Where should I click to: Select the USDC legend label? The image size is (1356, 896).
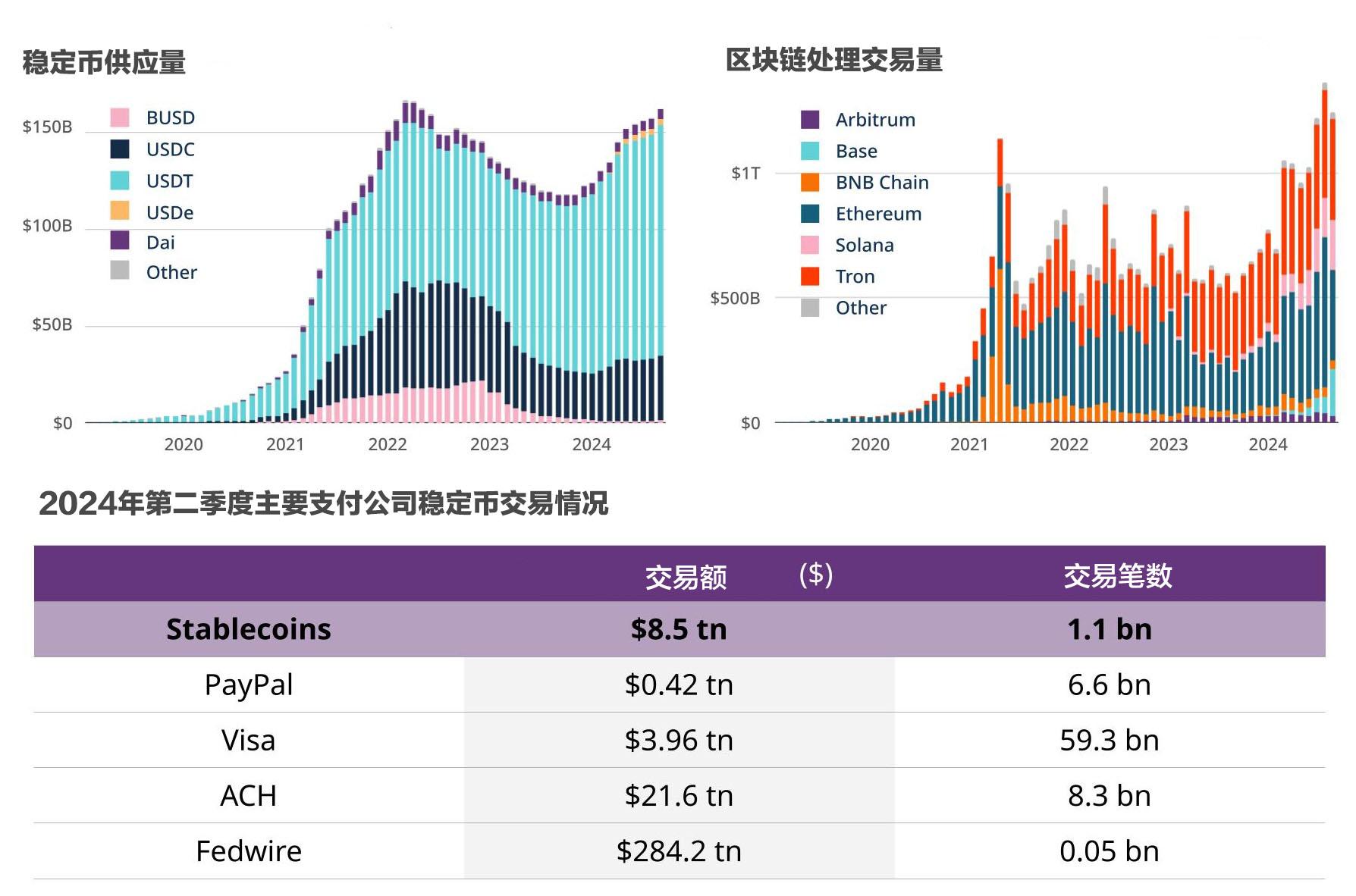pyautogui.click(x=171, y=149)
